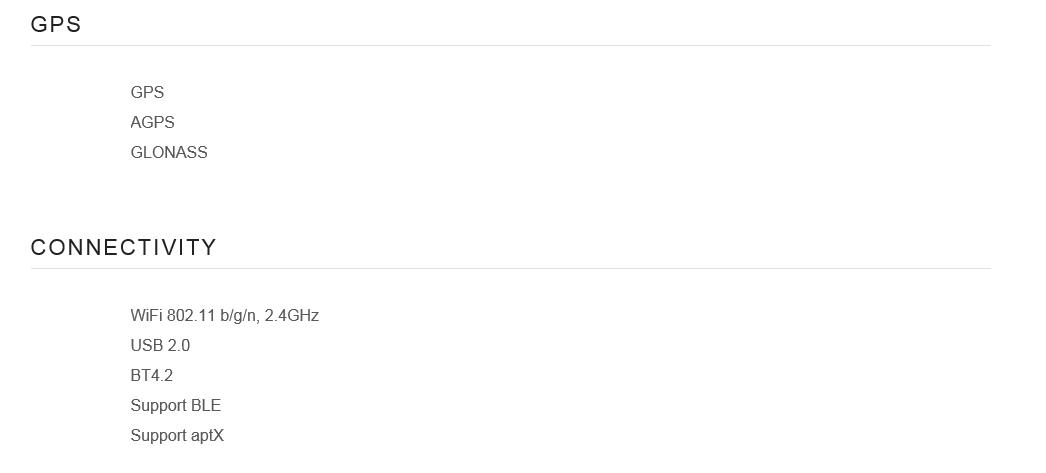Click the AGPS list entry
The width and height of the screenshot is (1046, 473).
click(152, 122)
